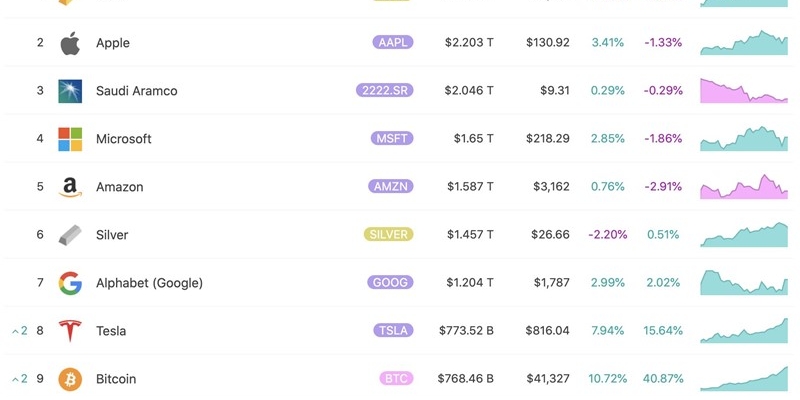View Amazon's pink price sparkline chart
The height and width of the screenshot is (400, 800).
744,186
